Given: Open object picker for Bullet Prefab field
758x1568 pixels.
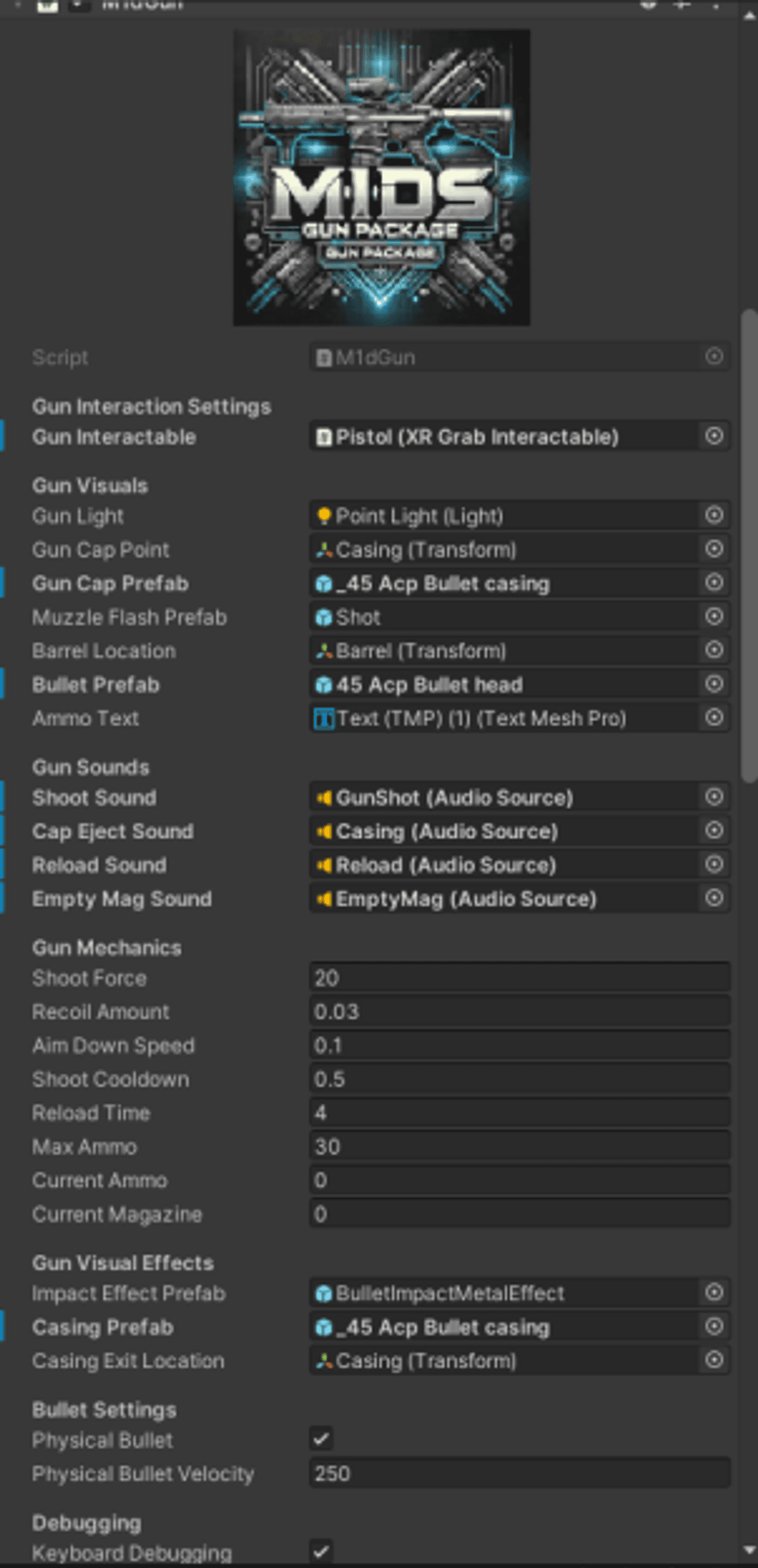Looking at the screenshot, I should [714, 684].
